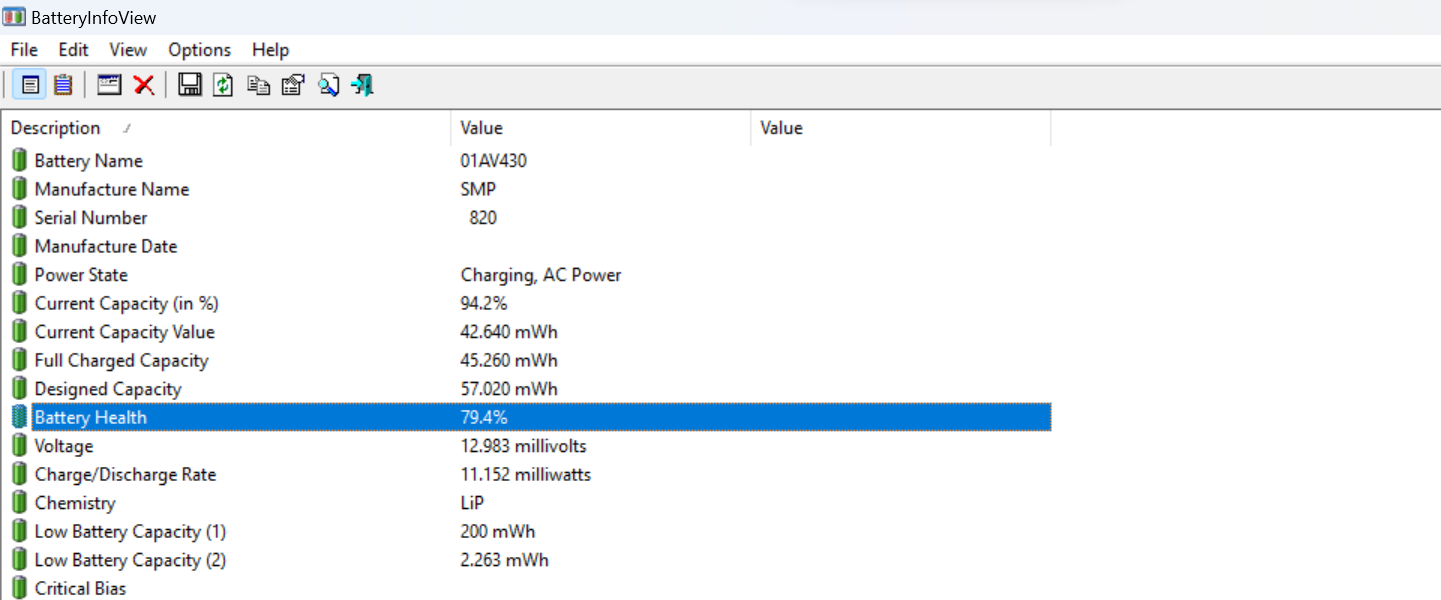Select the Show Battery Information toolbar icon
Screen dimensions: 1441x600
click(30, 85)
